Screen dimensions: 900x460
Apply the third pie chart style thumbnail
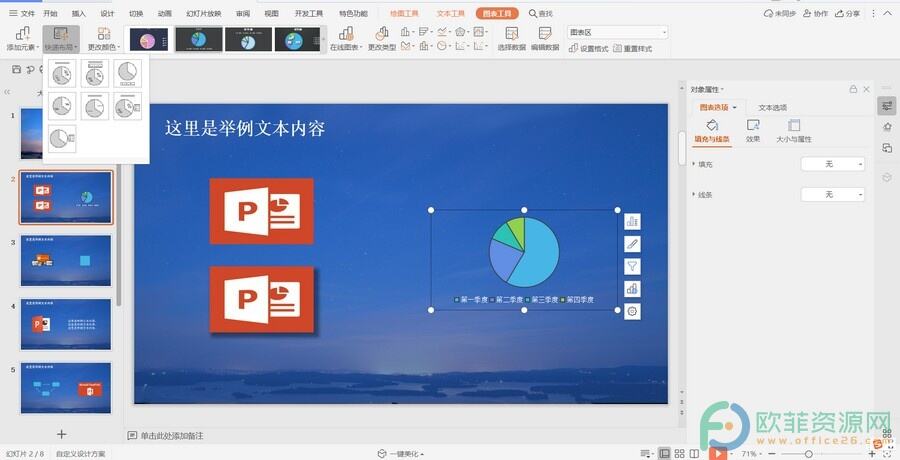point(249,40)
